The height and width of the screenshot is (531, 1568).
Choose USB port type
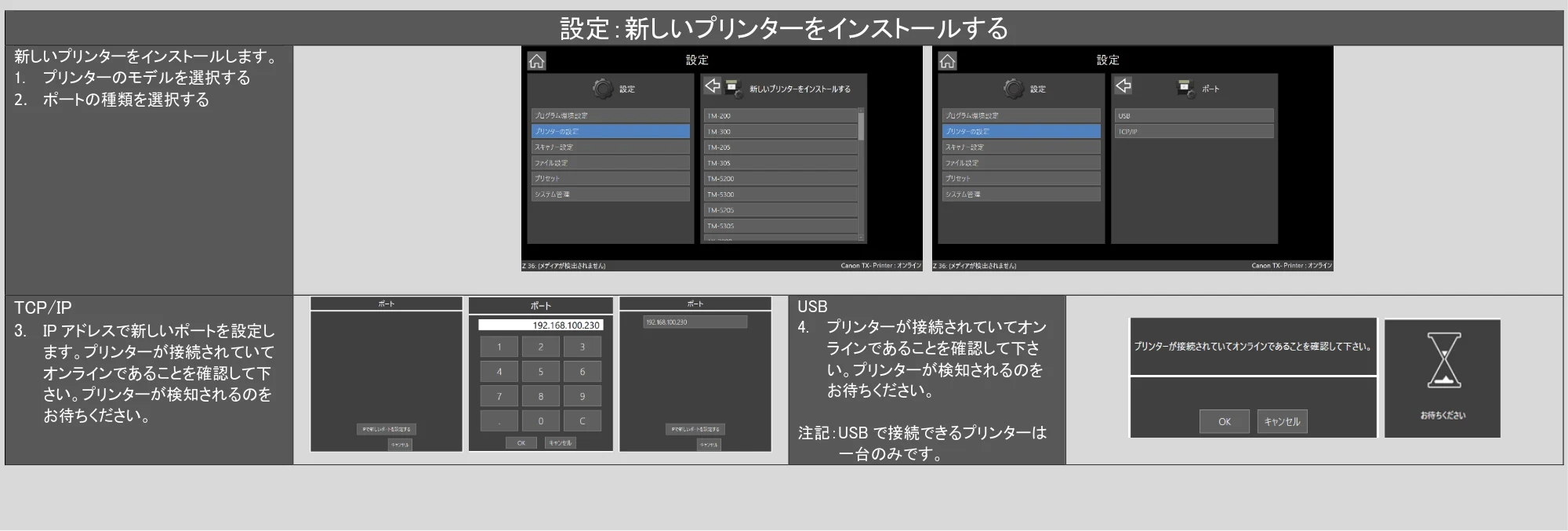1194,115
